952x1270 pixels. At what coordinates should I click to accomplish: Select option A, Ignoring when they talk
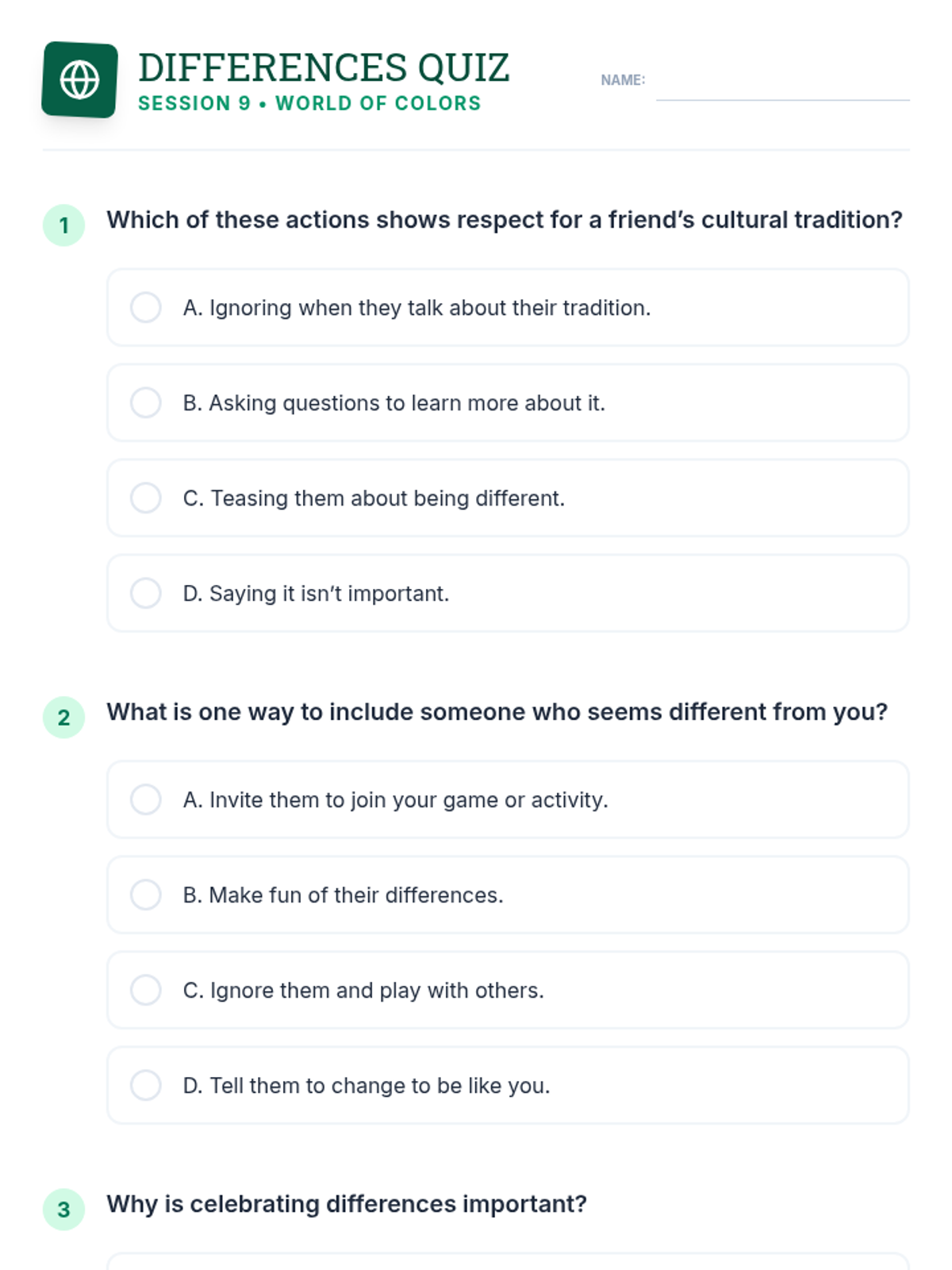click(146, 307)
